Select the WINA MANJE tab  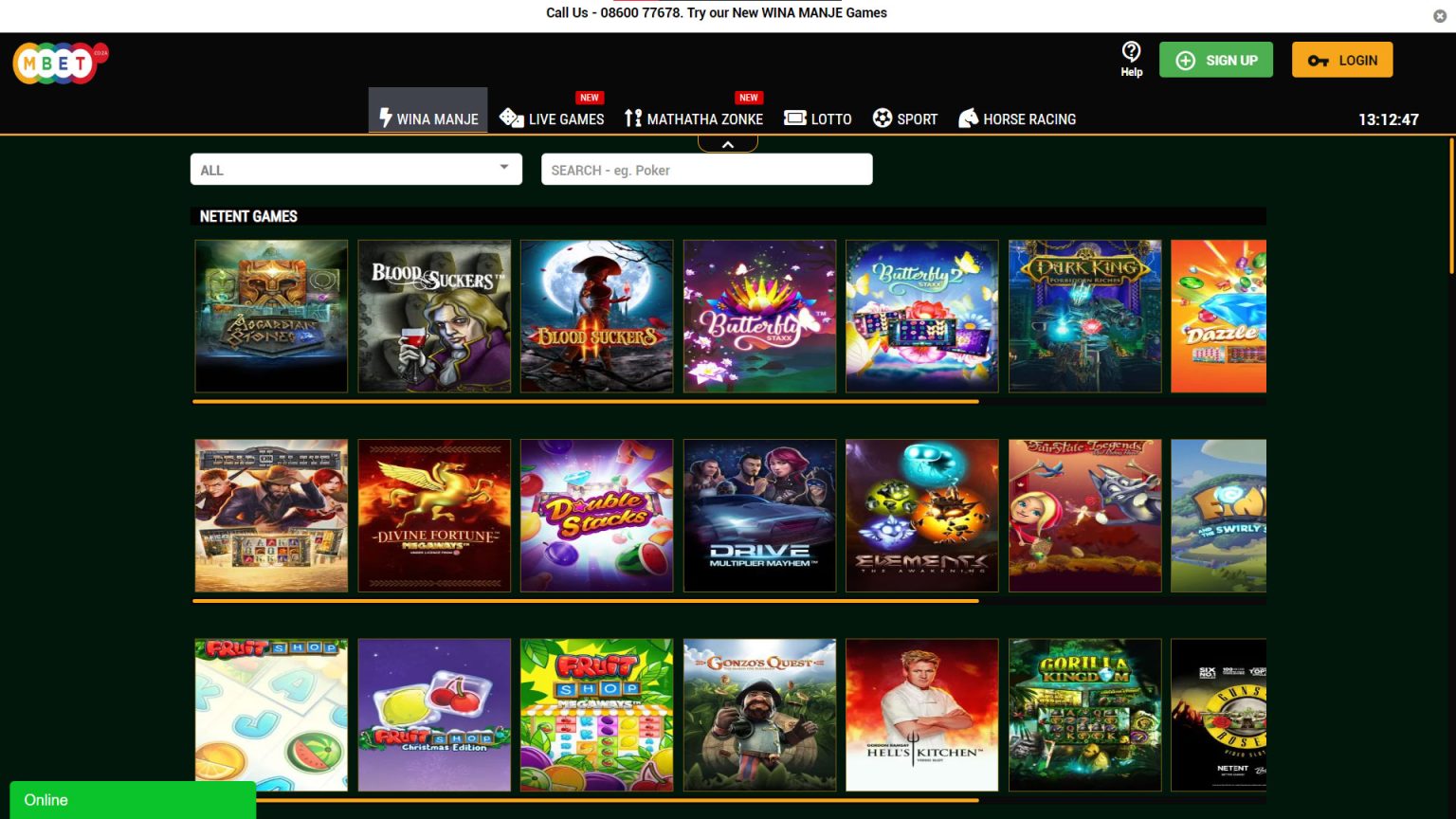(x=428, y=111)
